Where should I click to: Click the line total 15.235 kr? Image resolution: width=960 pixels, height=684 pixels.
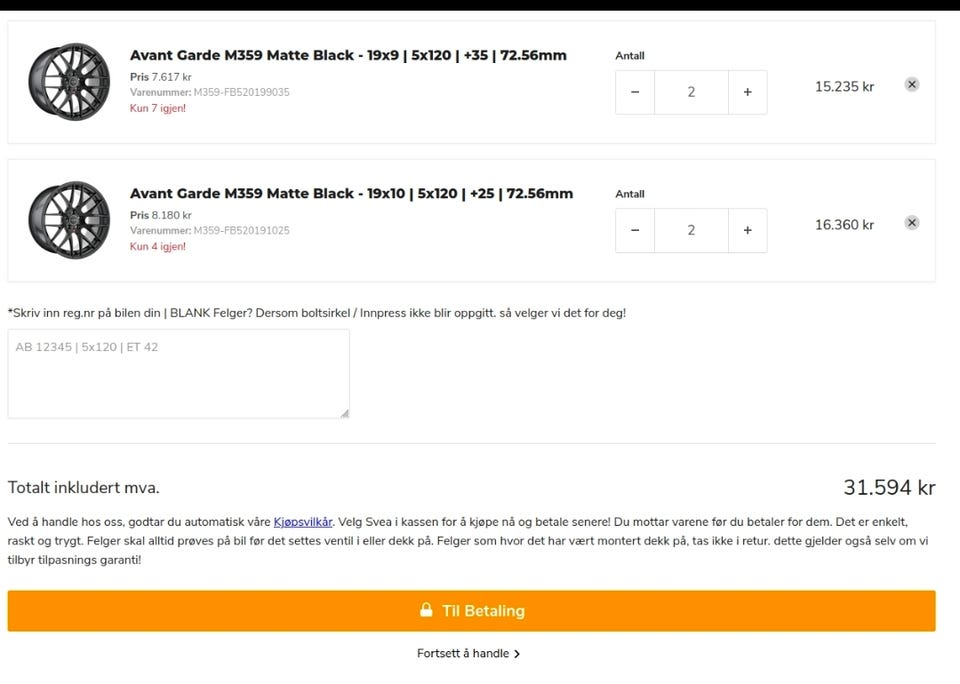844,86
